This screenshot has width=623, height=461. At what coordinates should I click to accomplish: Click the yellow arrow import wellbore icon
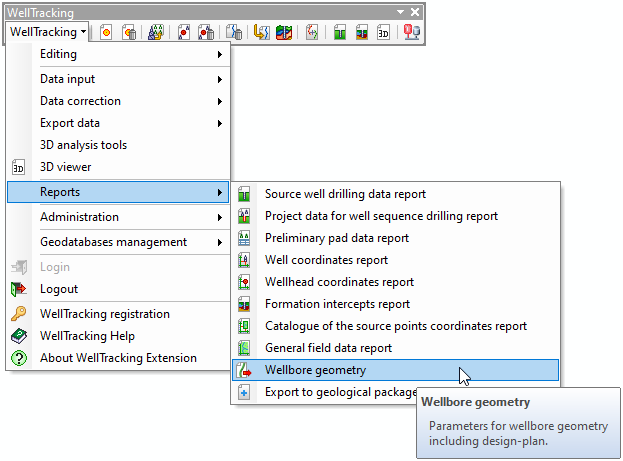pos(261,32)
